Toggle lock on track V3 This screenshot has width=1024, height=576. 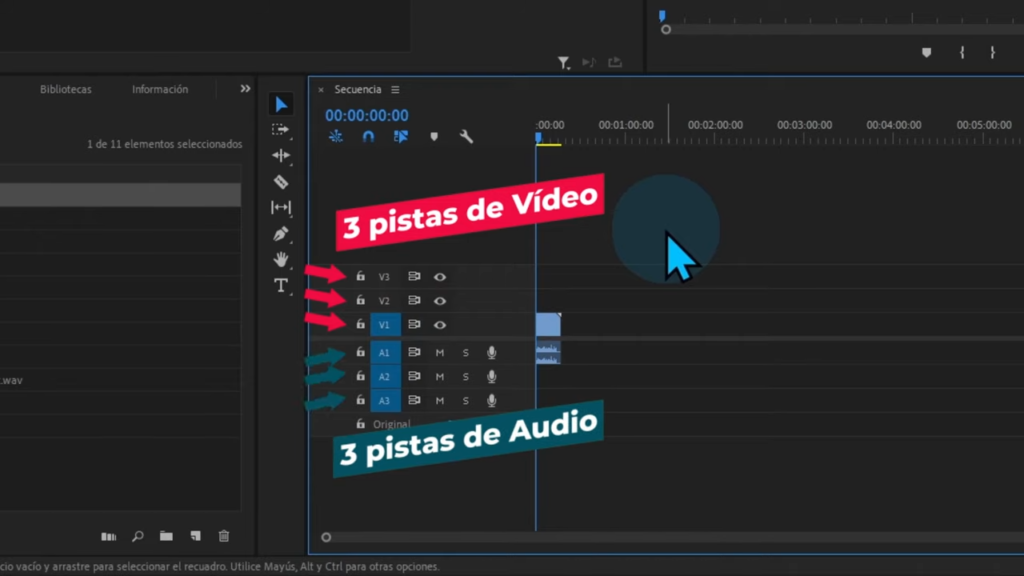point(360,276)
